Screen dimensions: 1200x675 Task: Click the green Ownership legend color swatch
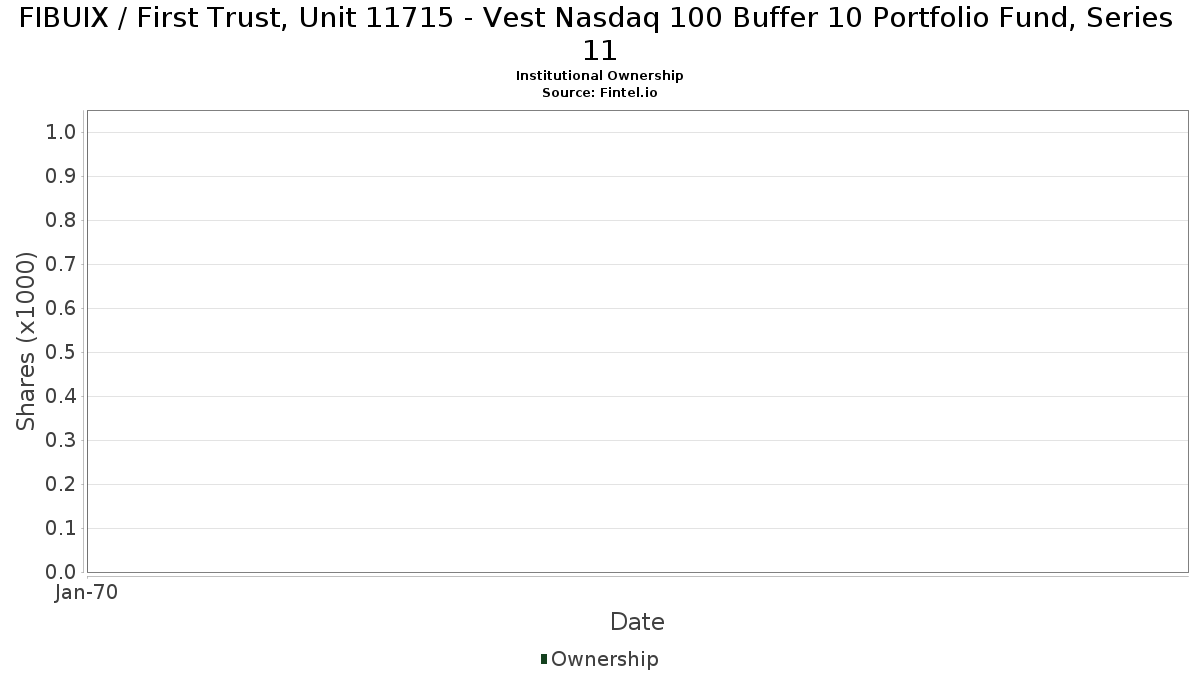pos(544,659)
